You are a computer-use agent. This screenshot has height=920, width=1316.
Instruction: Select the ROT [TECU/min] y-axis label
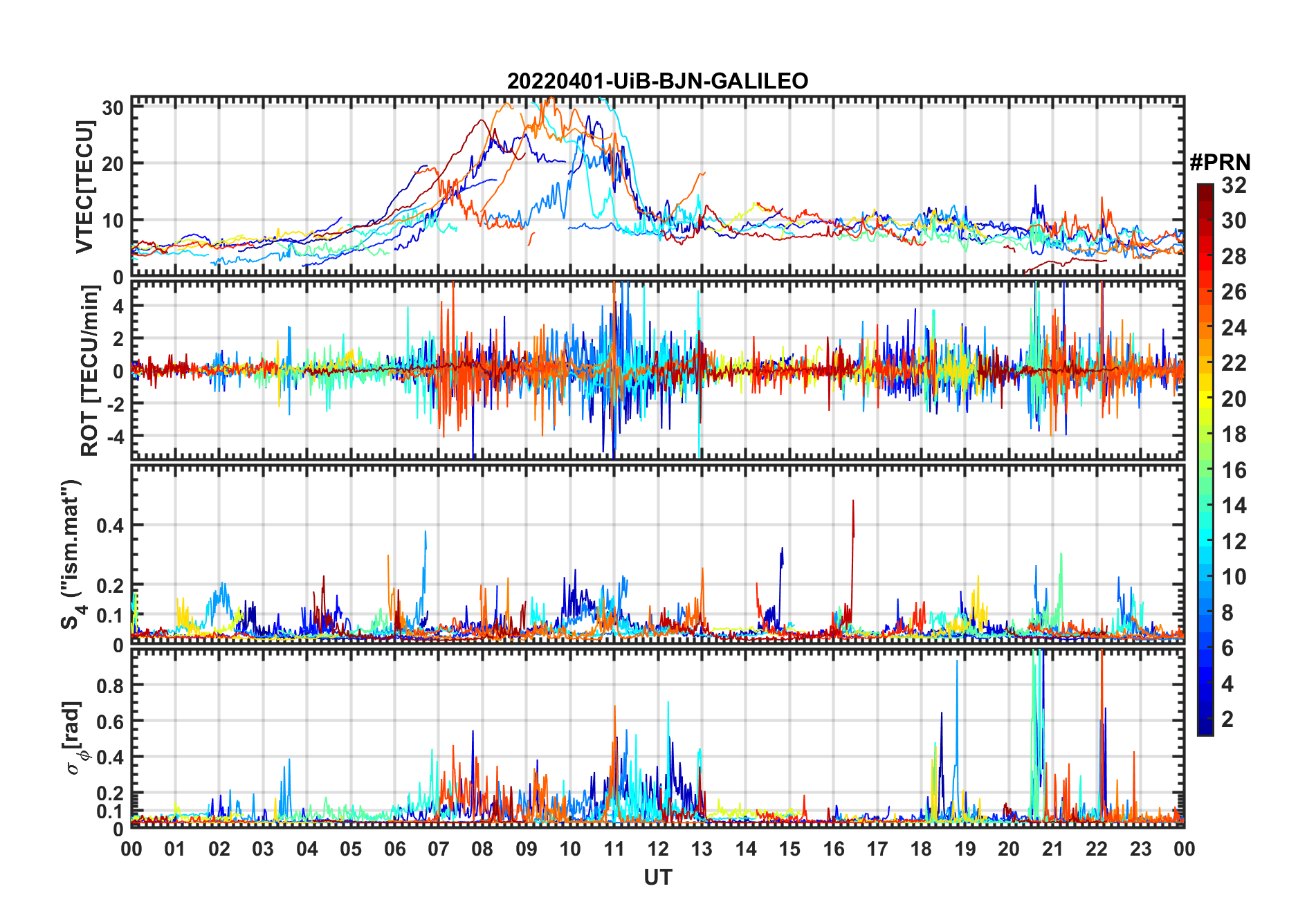(90, 371)
